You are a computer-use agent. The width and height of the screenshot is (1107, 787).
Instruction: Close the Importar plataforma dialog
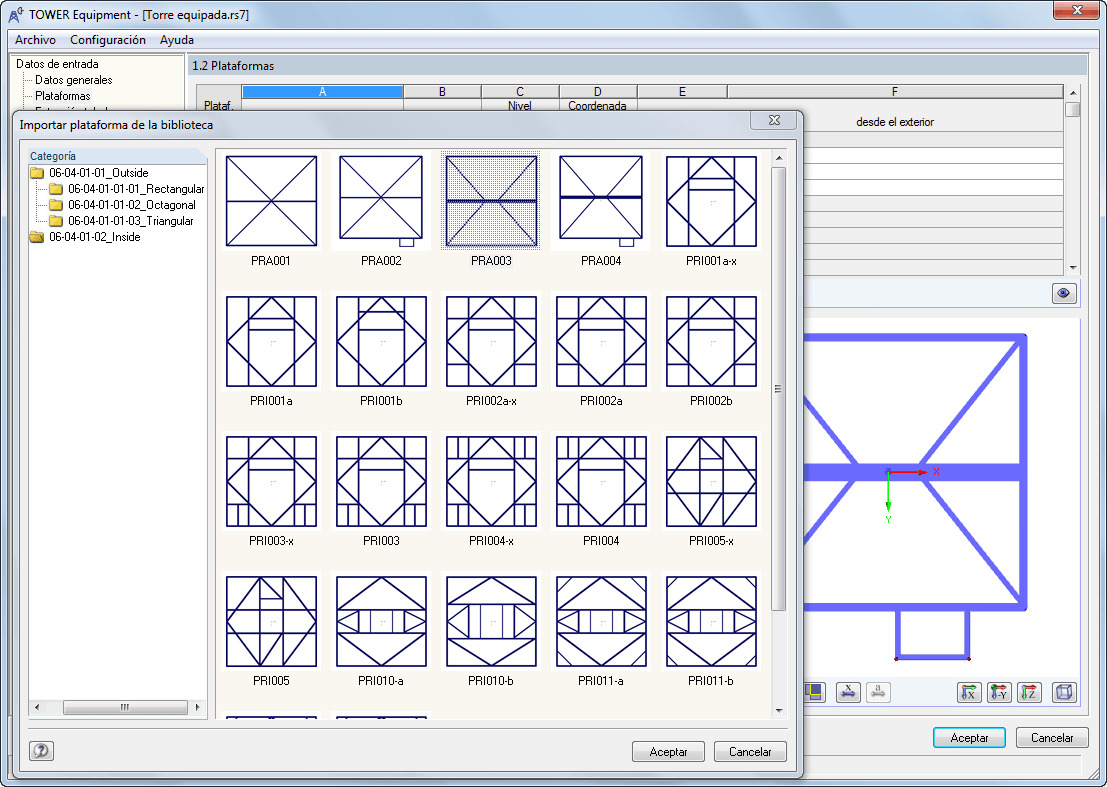pyautogui.click(x=774, y=120)
